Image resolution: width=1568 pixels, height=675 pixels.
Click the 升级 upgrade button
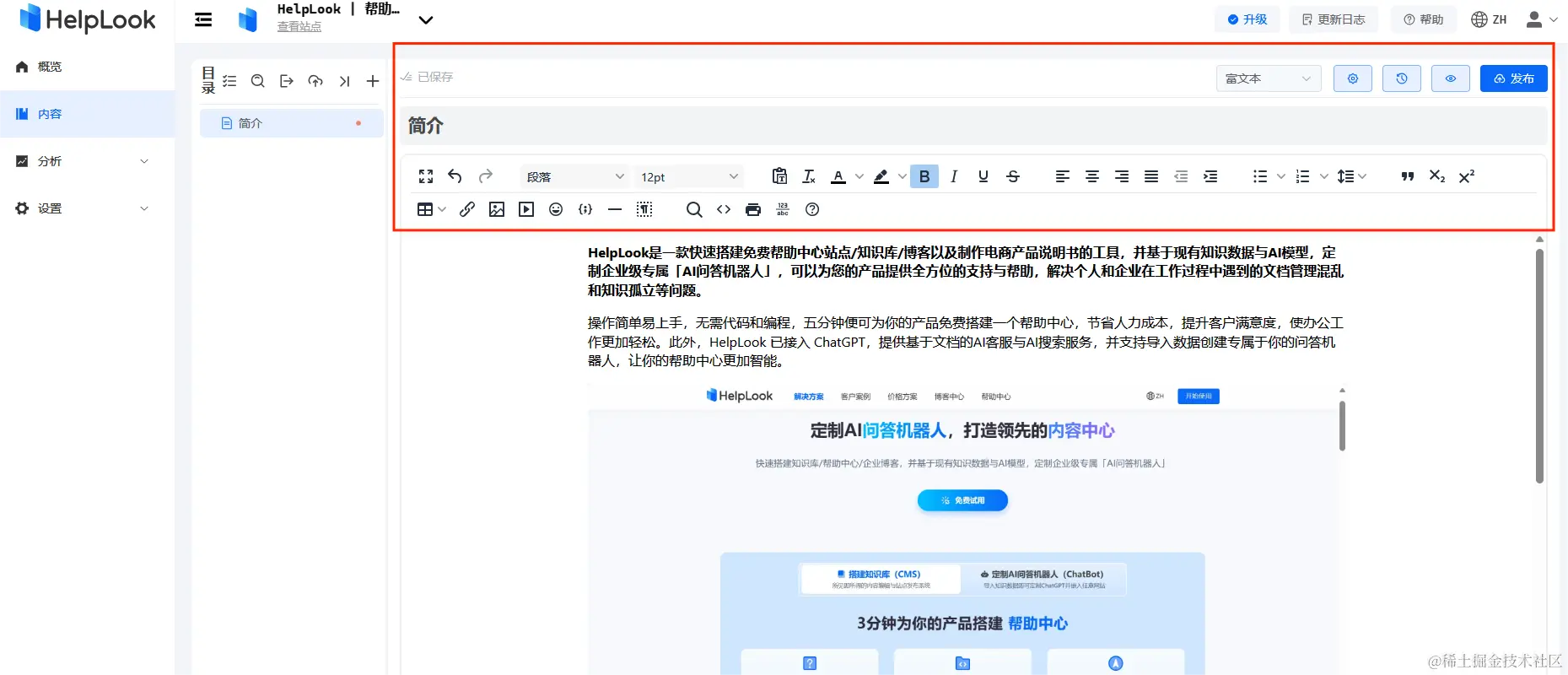tap(1247, 19)
